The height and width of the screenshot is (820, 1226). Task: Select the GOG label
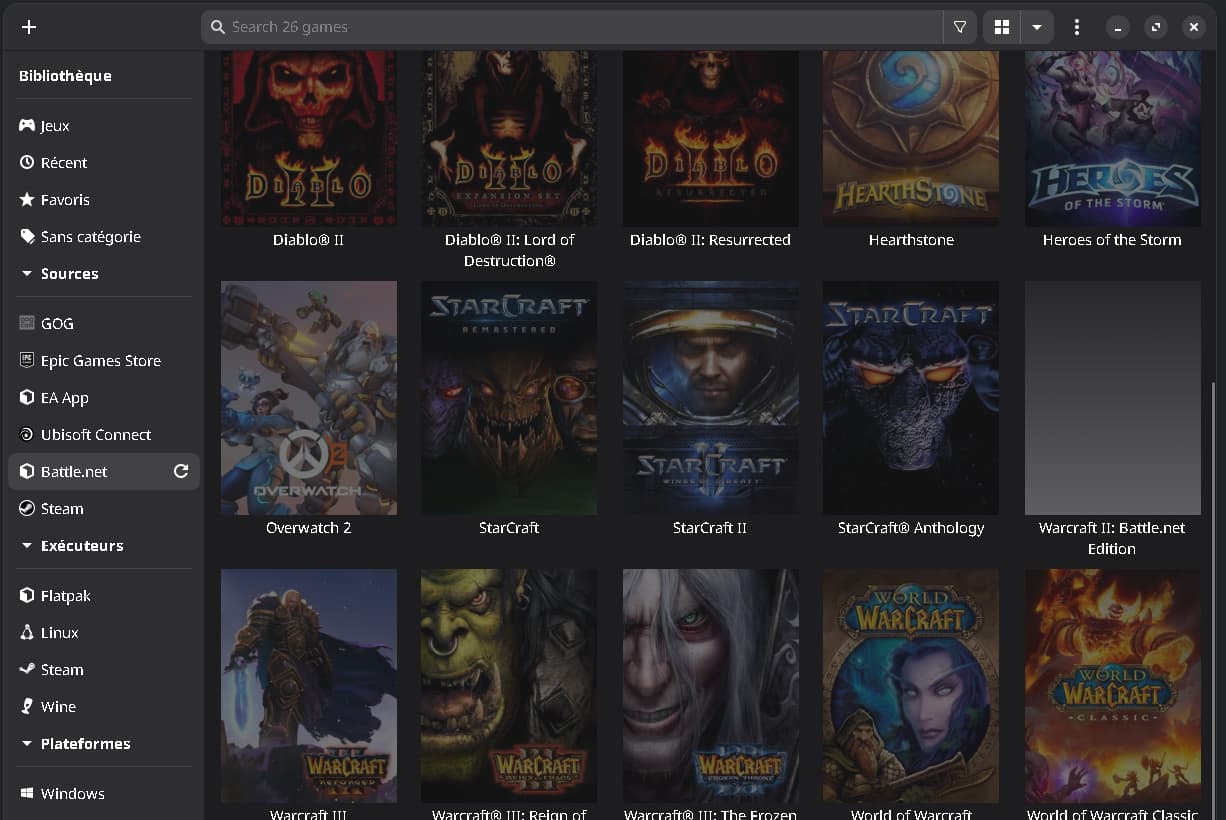pyautogui.click(x=57, y=324)
